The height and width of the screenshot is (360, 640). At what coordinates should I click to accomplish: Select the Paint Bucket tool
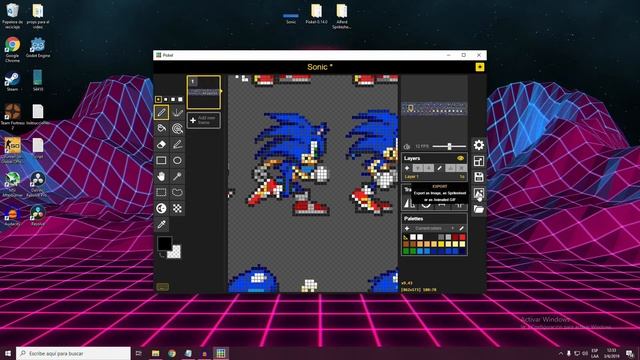point(161,128)
